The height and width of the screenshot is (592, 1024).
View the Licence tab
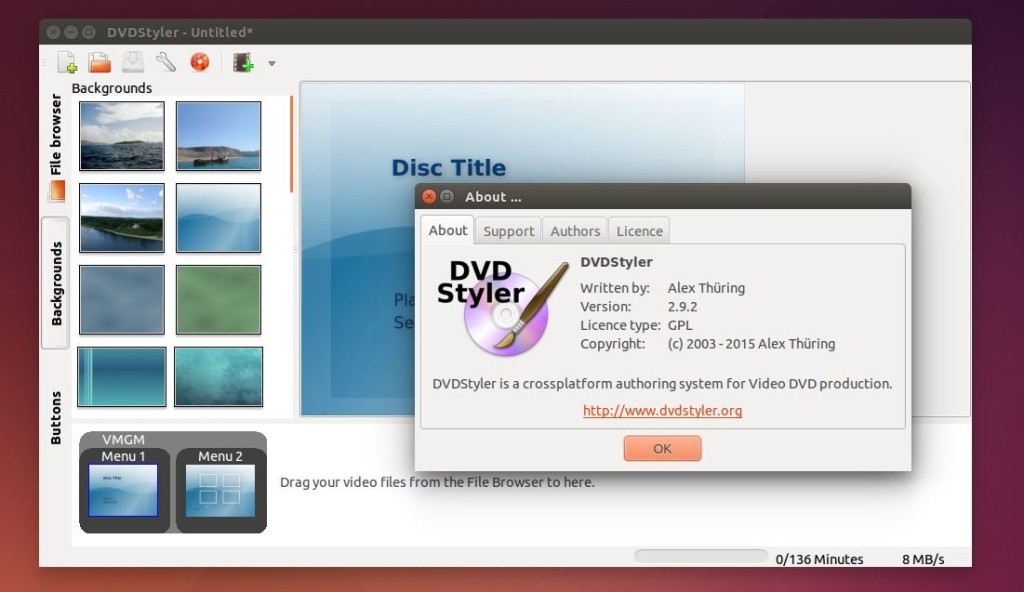click(639, 231)
